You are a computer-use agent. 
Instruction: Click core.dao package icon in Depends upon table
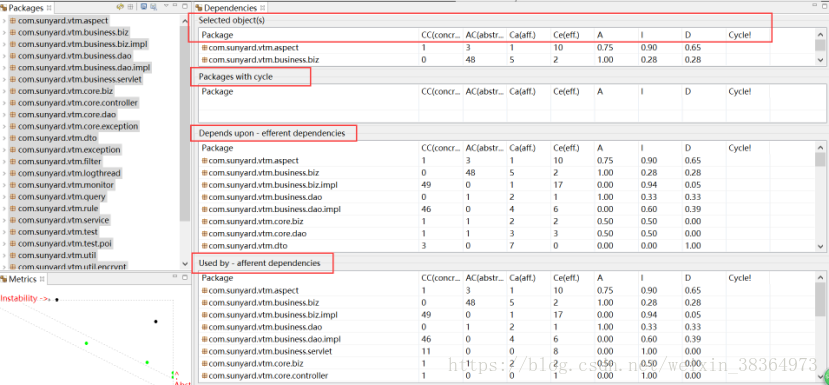[205, 233]
